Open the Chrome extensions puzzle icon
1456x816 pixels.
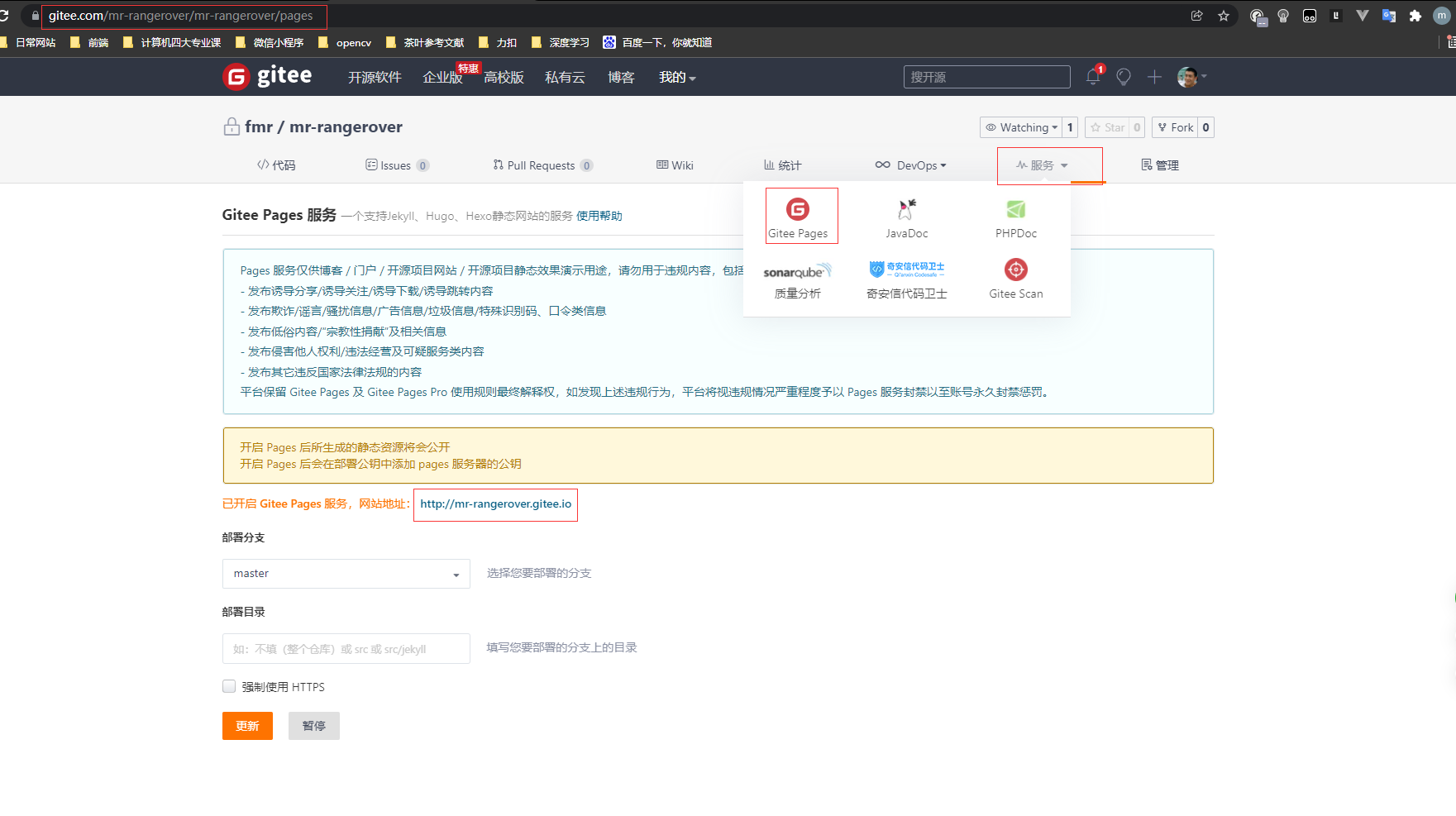tap(1415, 16)
